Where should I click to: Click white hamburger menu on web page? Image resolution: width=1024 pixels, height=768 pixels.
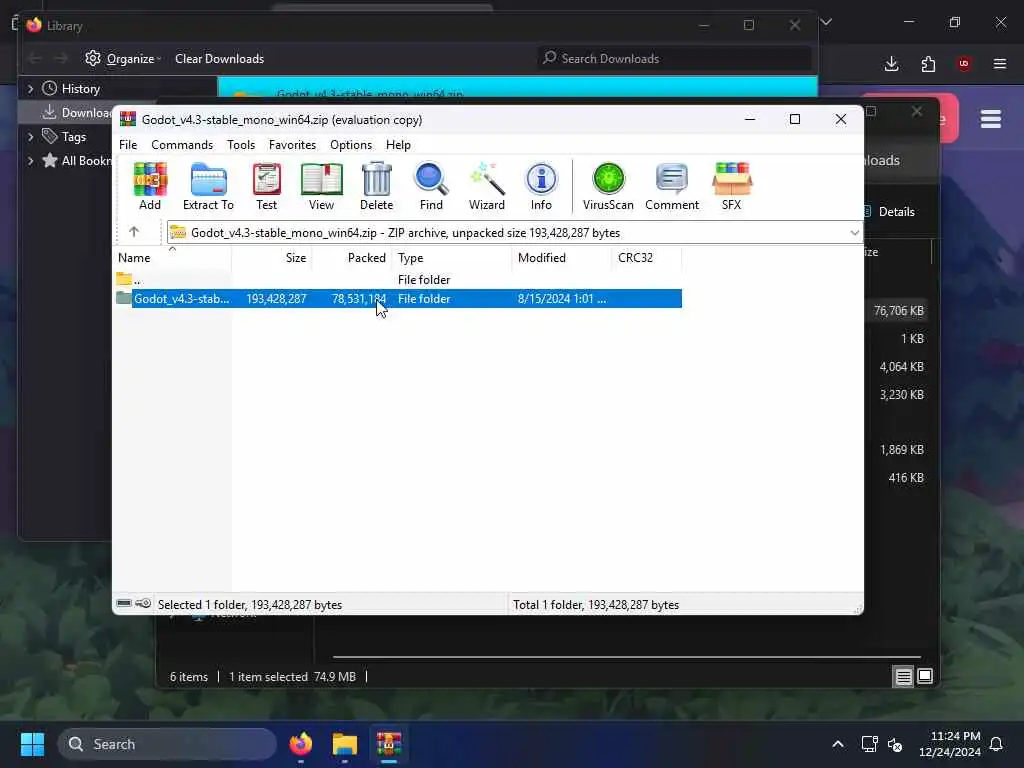pos(991,119)
